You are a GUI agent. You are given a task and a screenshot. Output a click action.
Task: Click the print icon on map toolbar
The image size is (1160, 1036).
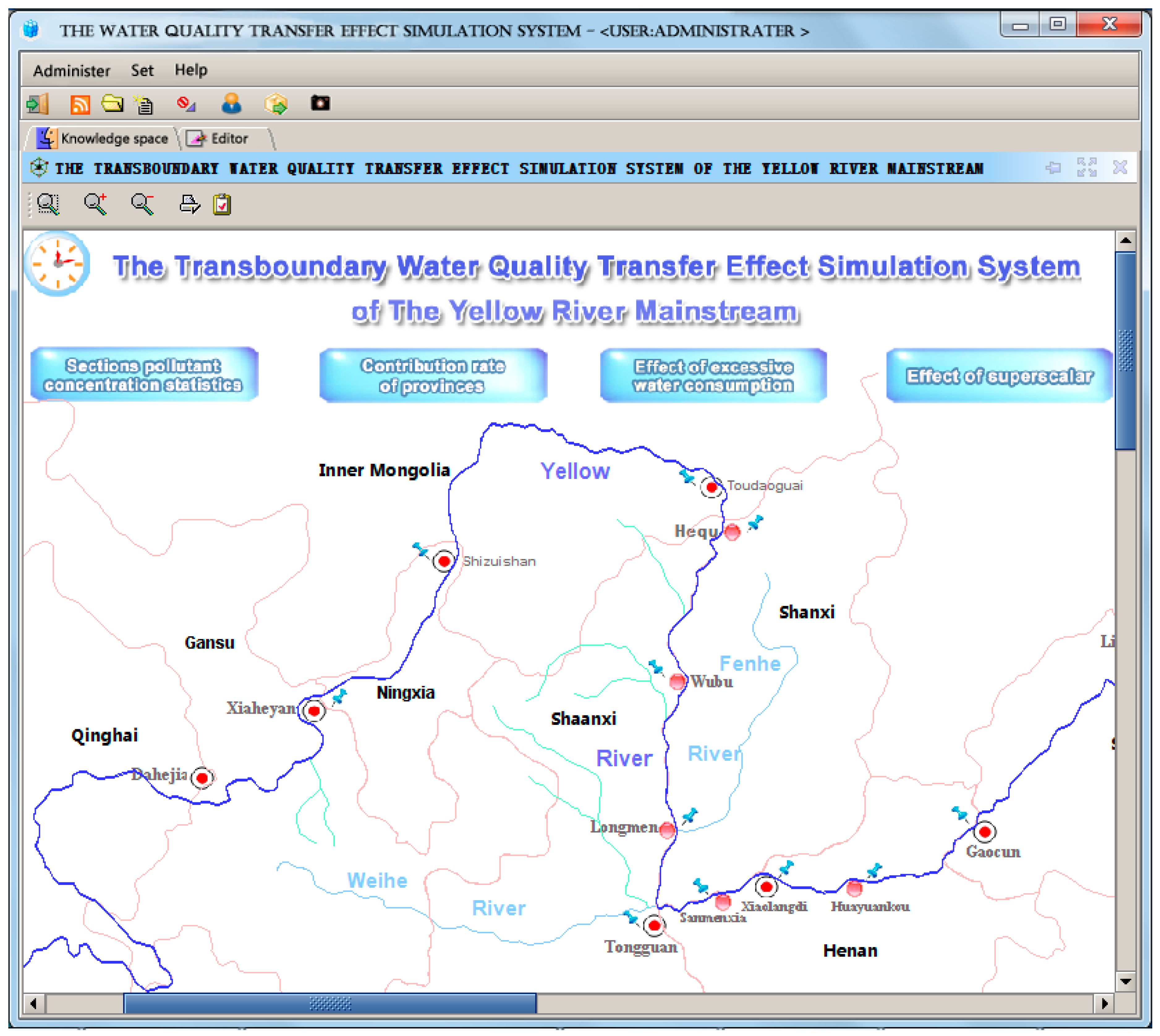coord(189,204)
